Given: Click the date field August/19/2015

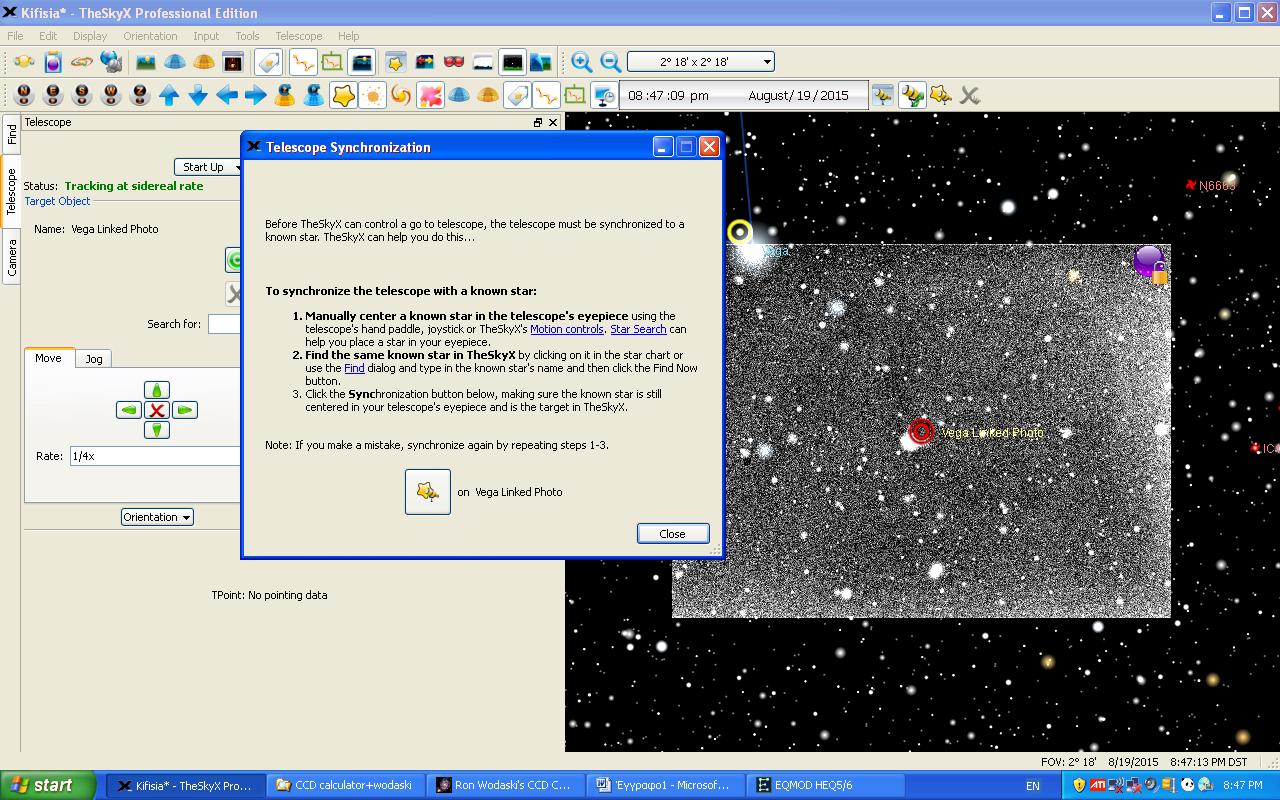Looking at the screenshot, I should tap(798, 95).
